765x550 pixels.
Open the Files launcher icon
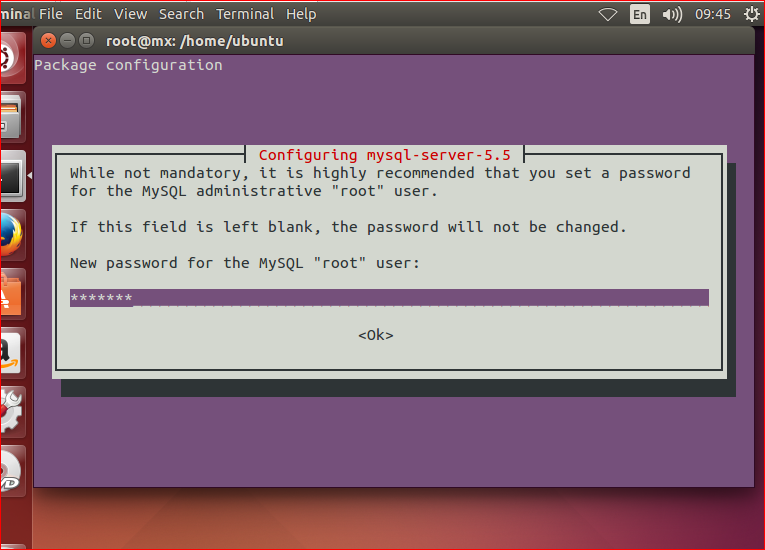[11, 117]
